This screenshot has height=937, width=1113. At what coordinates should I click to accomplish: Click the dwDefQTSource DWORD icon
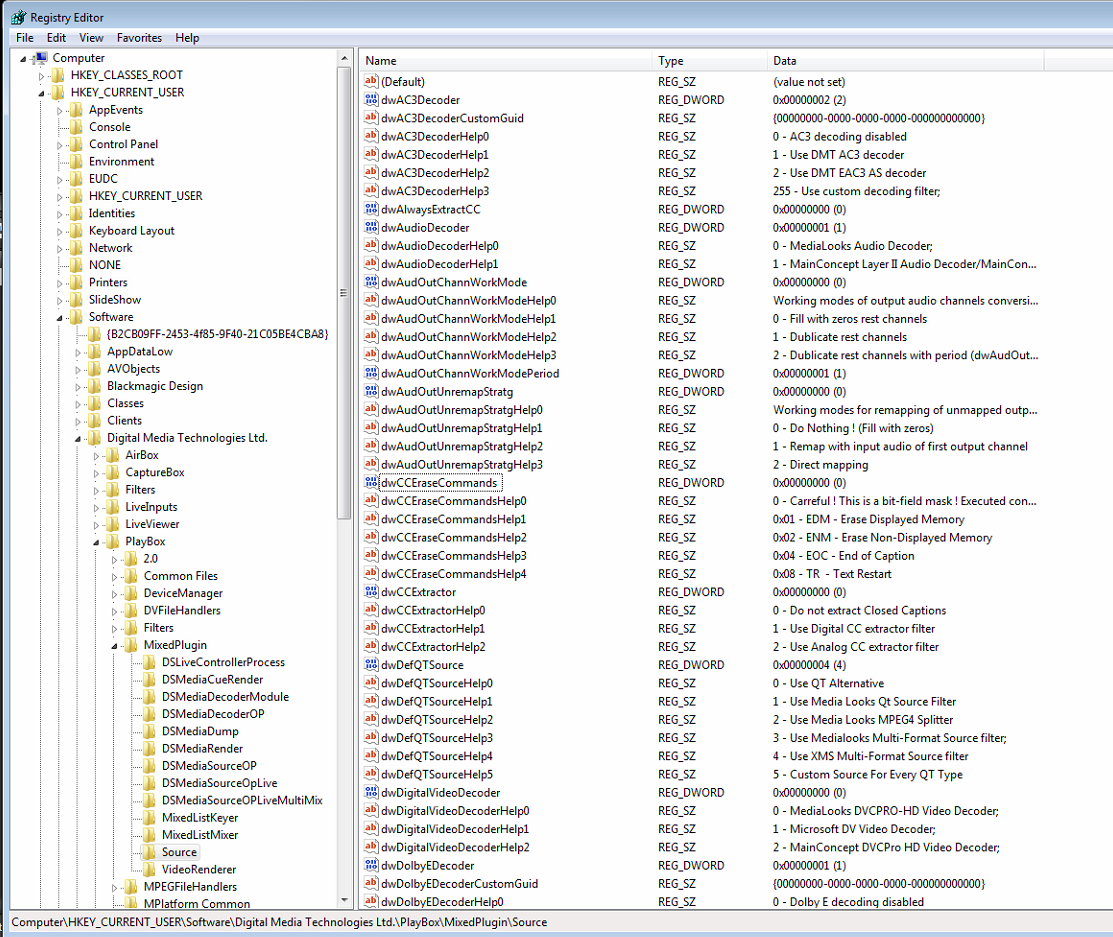371,664
